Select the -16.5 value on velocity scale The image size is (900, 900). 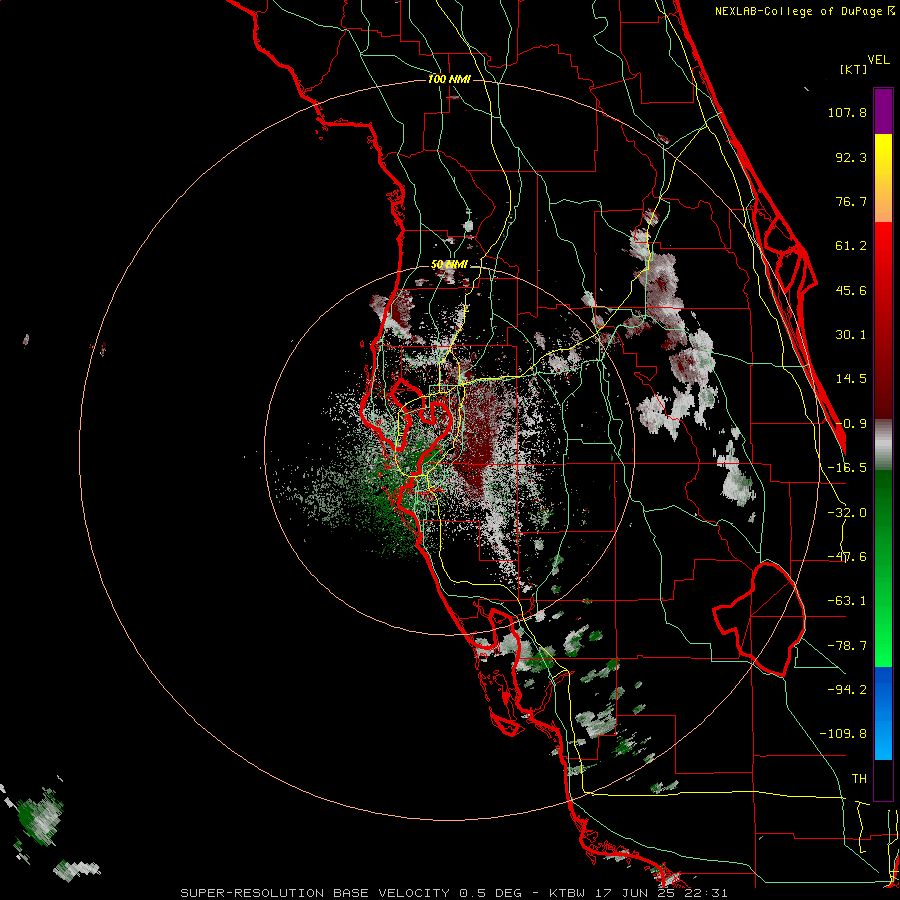click(x=847, y=468)
